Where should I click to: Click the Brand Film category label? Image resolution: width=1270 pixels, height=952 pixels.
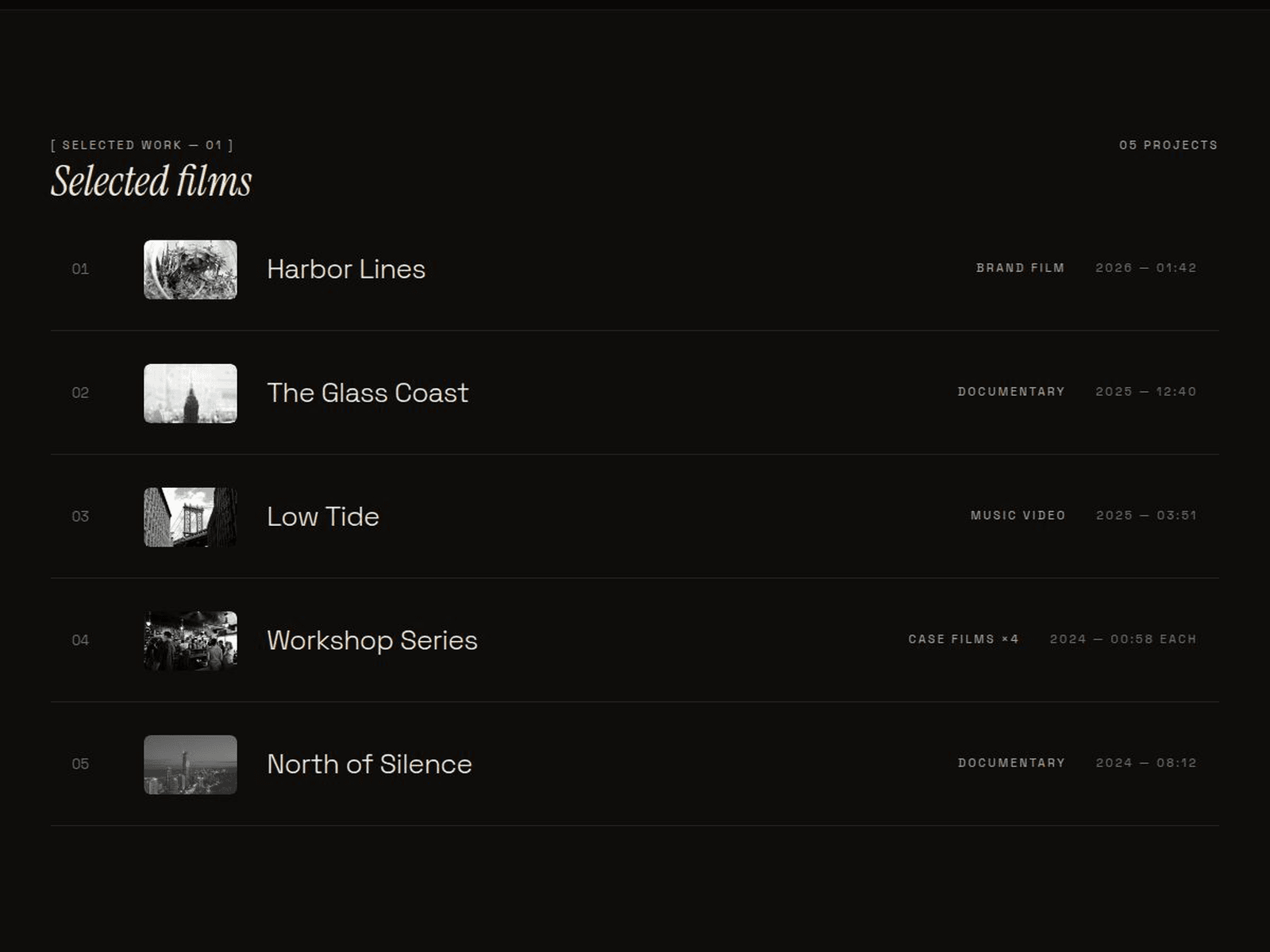coord(1020,268)
